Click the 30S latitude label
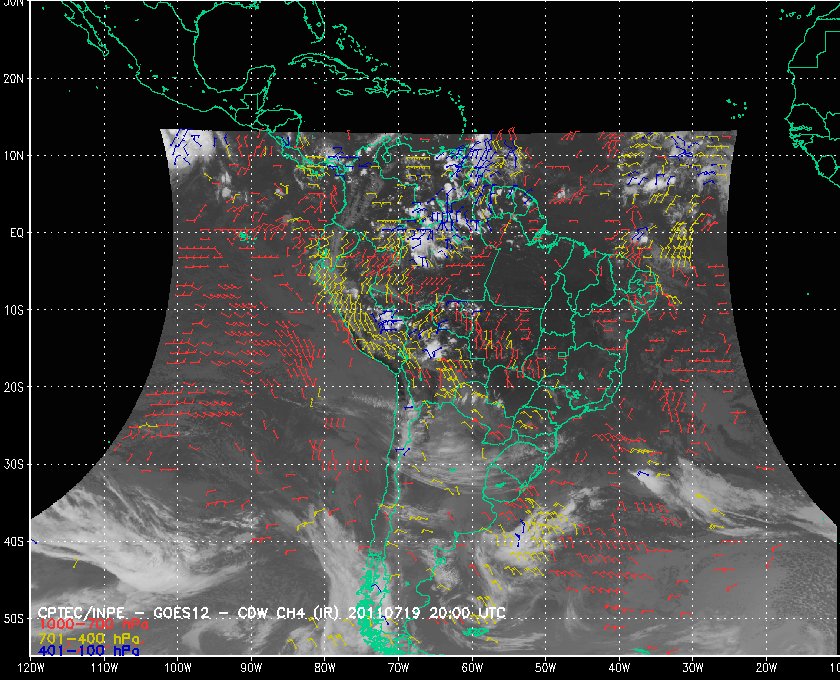The image size is (840, 680). click(13, 465)
